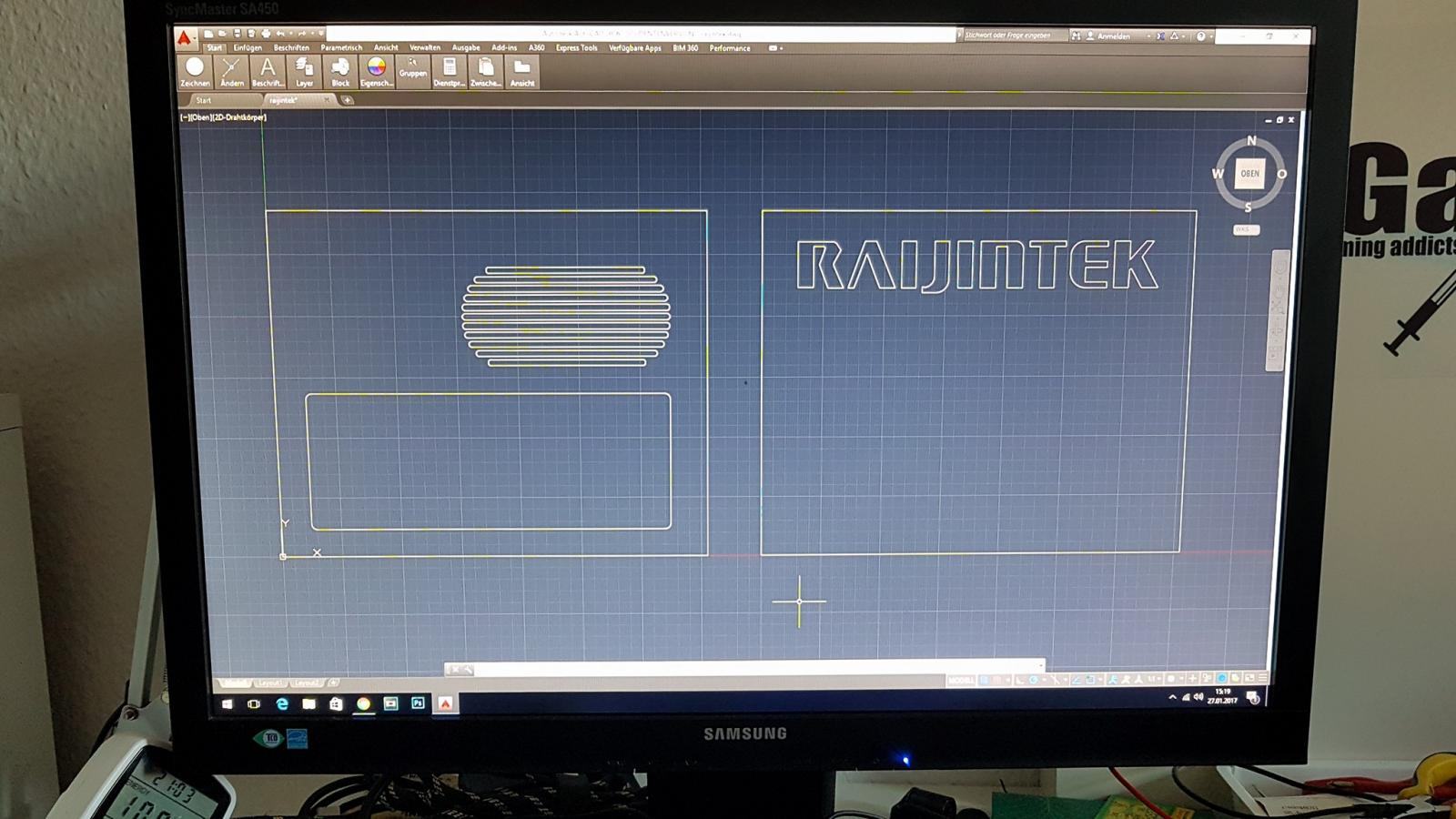This screenshot has height=819, width=1456.
Task: Click the N compass direction on ViewCube
Action: (x=1251, y=141)
